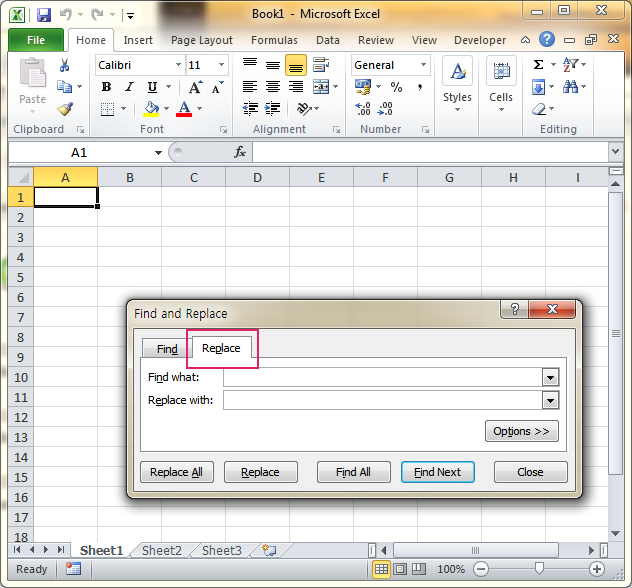632x588 pixels.
Task: Toggle Italic formatting
Action: [x=129, y=87]
